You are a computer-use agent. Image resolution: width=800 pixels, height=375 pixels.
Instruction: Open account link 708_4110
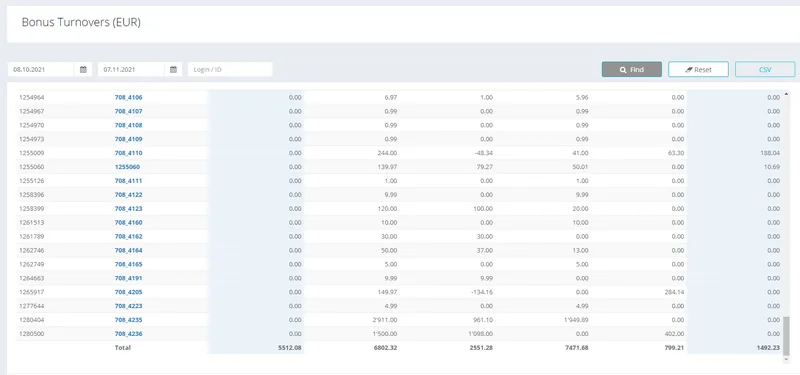point(129,153)
